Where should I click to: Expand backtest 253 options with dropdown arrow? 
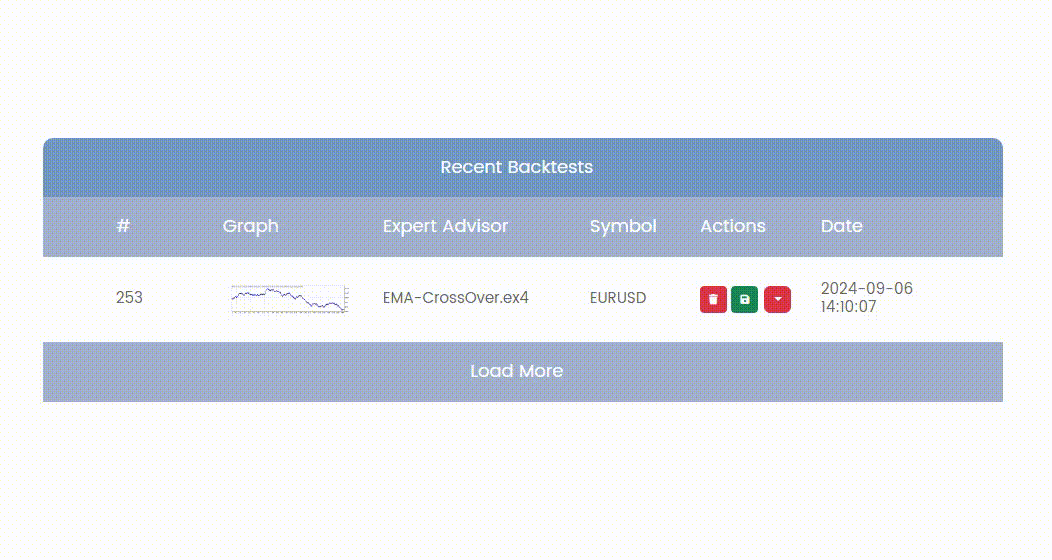pyautogui.click(x=777, y=299)
